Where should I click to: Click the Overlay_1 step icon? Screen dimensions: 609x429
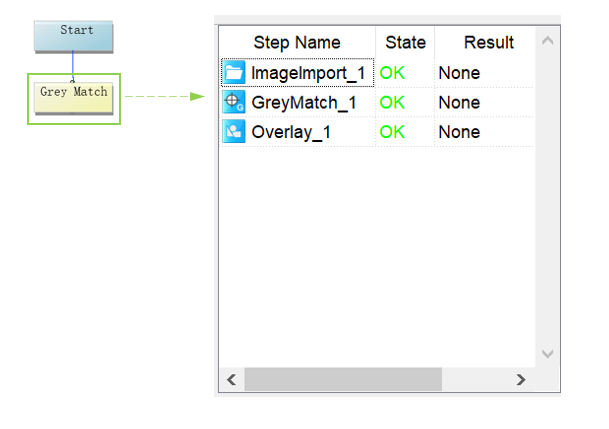(234, 132)
